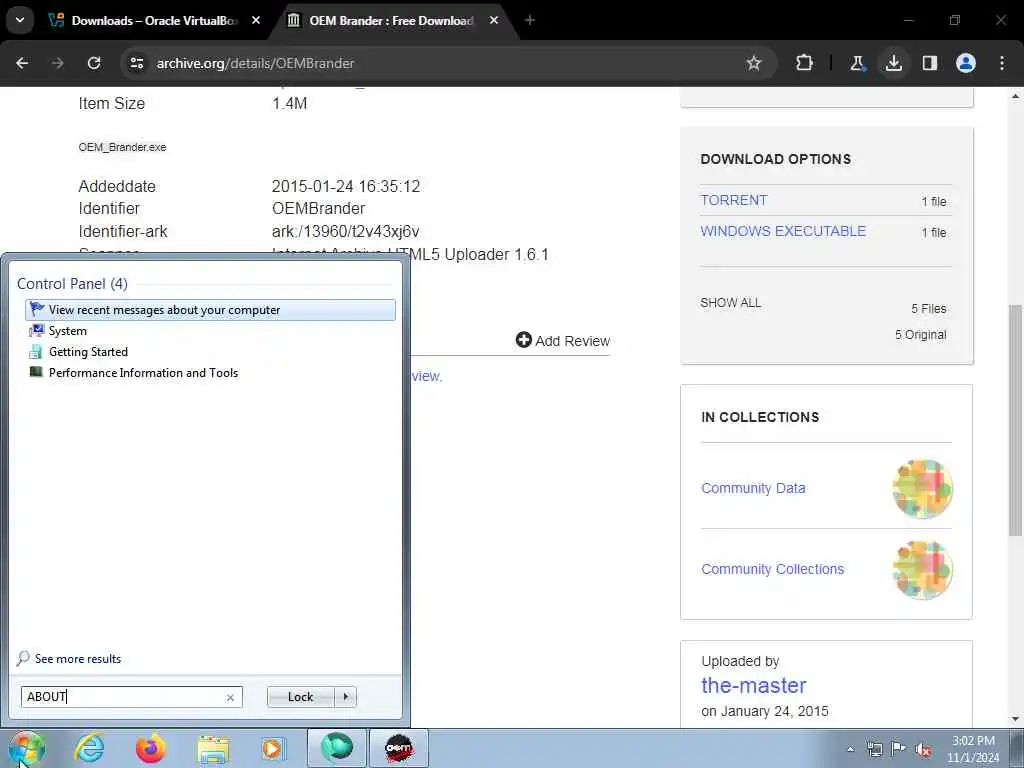Click the Item Size value 1.4M
Viewport: 1024px width, 768px height.
289,103
